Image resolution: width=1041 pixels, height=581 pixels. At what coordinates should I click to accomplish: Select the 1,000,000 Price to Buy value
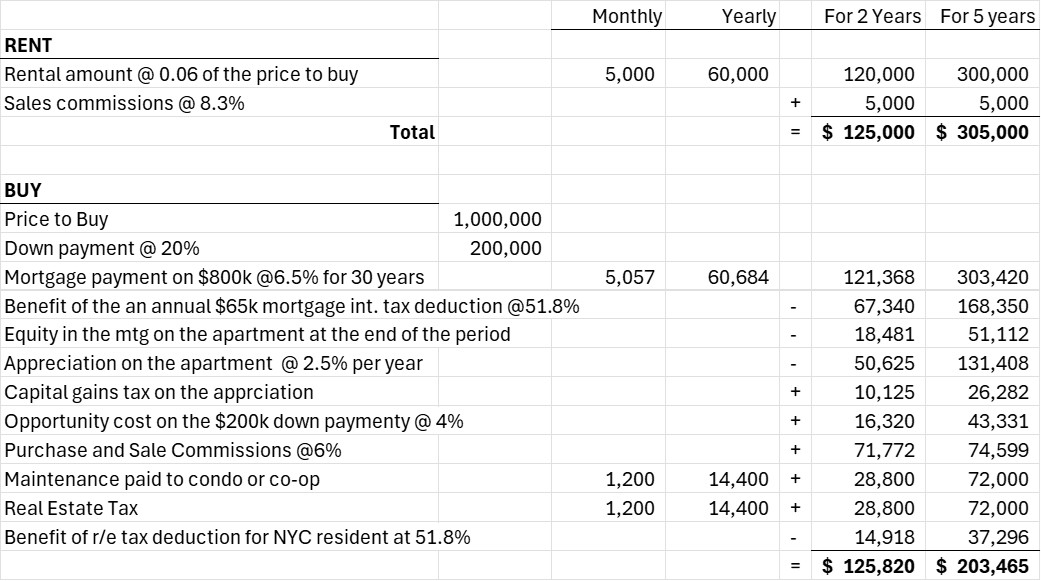(x=498, y=219)
